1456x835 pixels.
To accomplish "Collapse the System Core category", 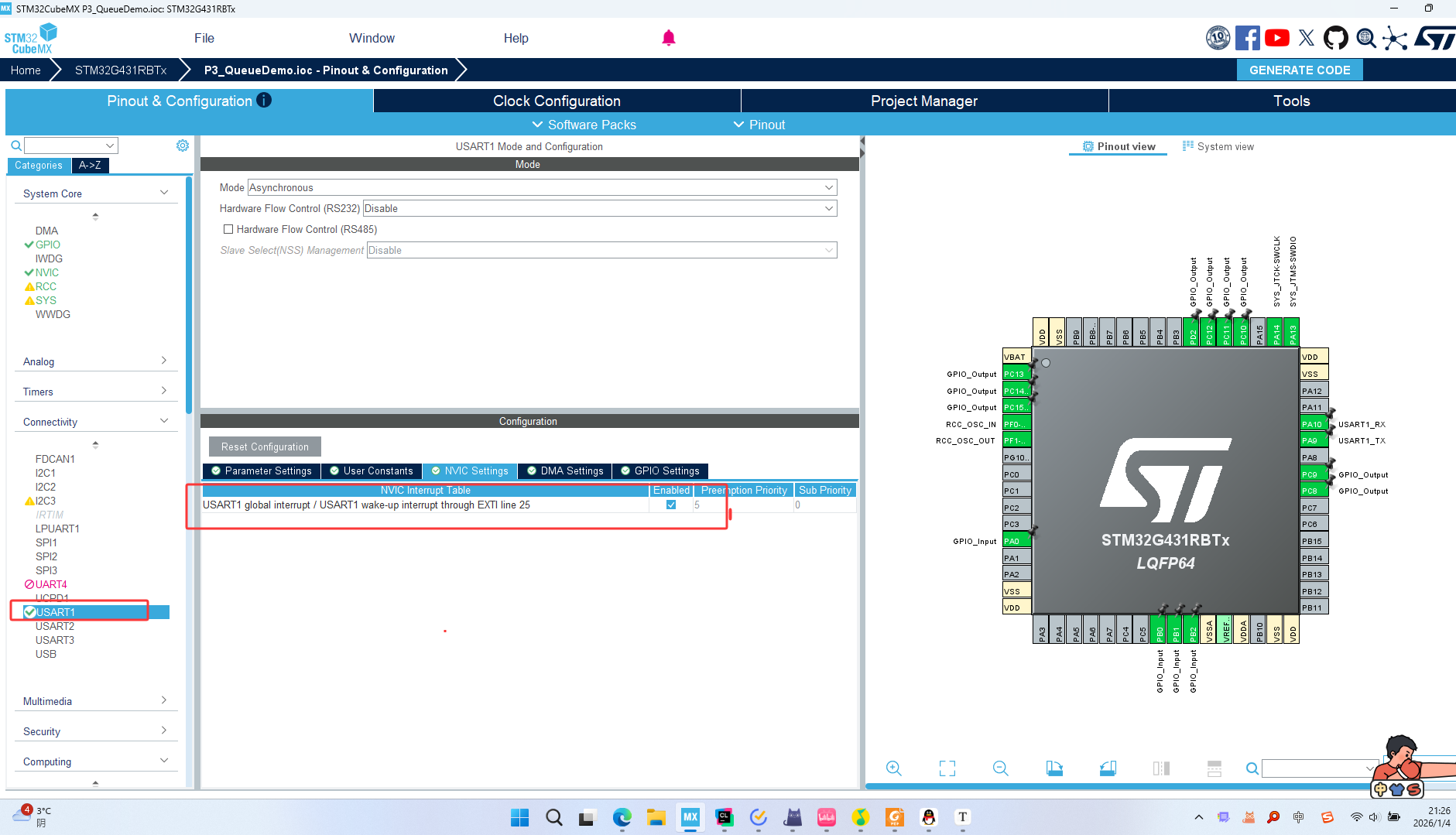I will click(x=163, y=193).
